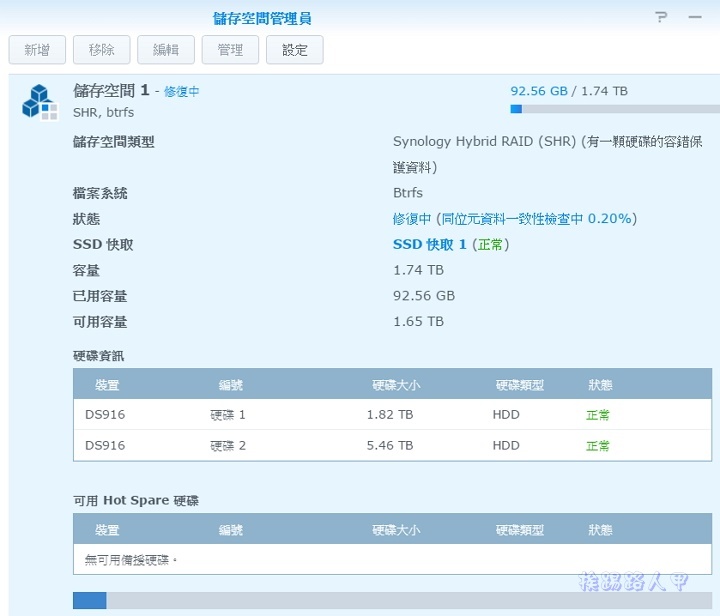Open the help question mark icon
Viewport: 720px width, 616px height.
coord(661,18)
